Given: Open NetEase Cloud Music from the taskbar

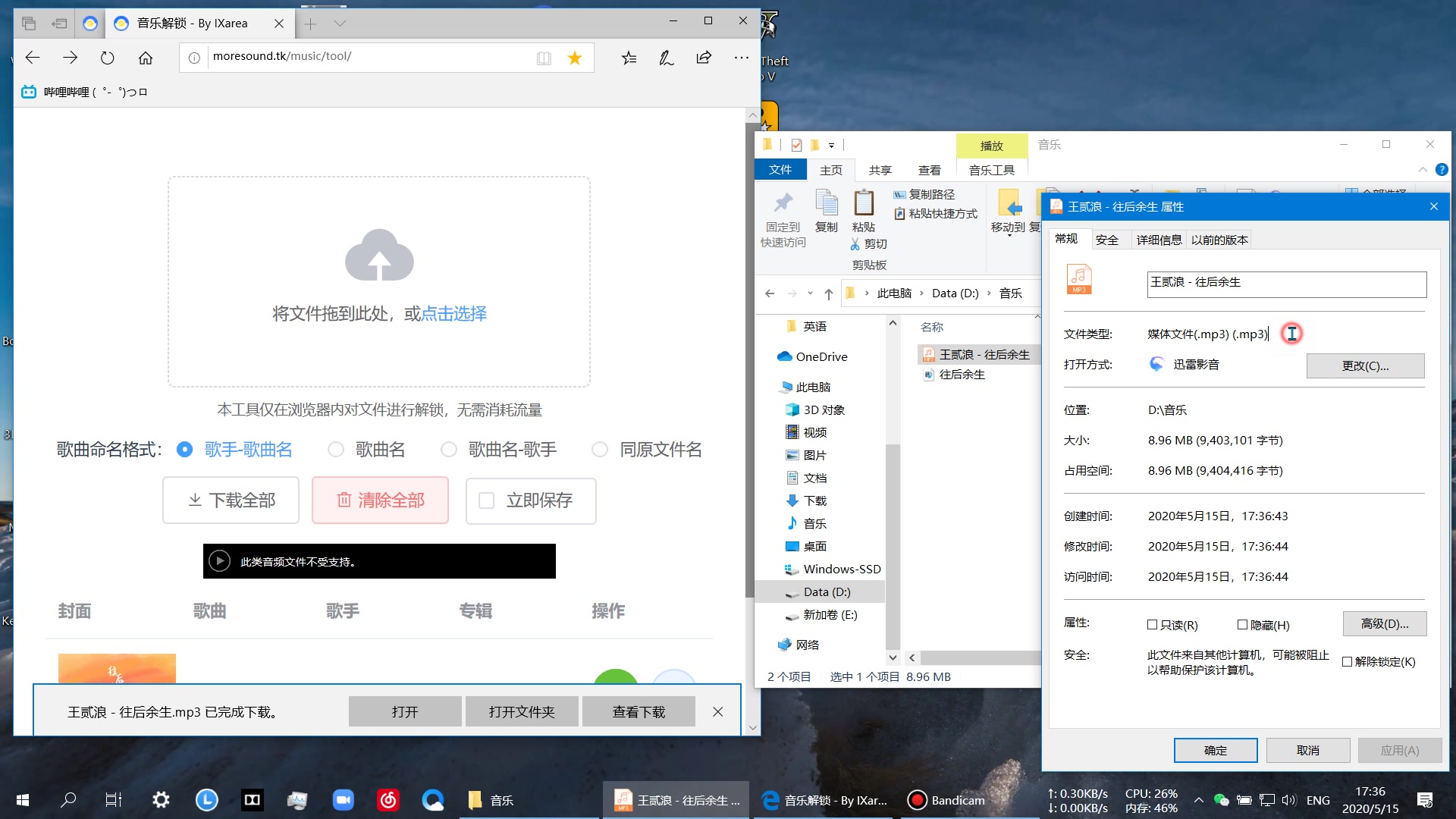Looking at the screenshot, I should click(x=388, y=799).
